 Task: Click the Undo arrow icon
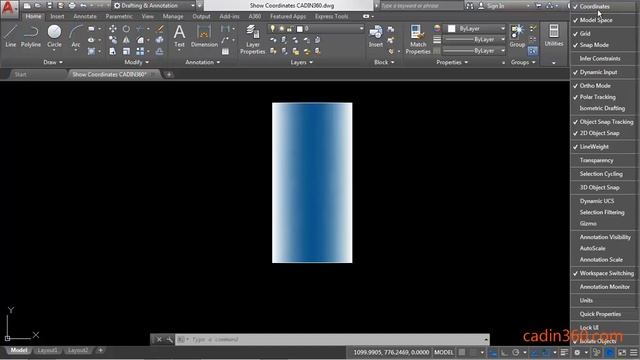[x=83, y=6]
